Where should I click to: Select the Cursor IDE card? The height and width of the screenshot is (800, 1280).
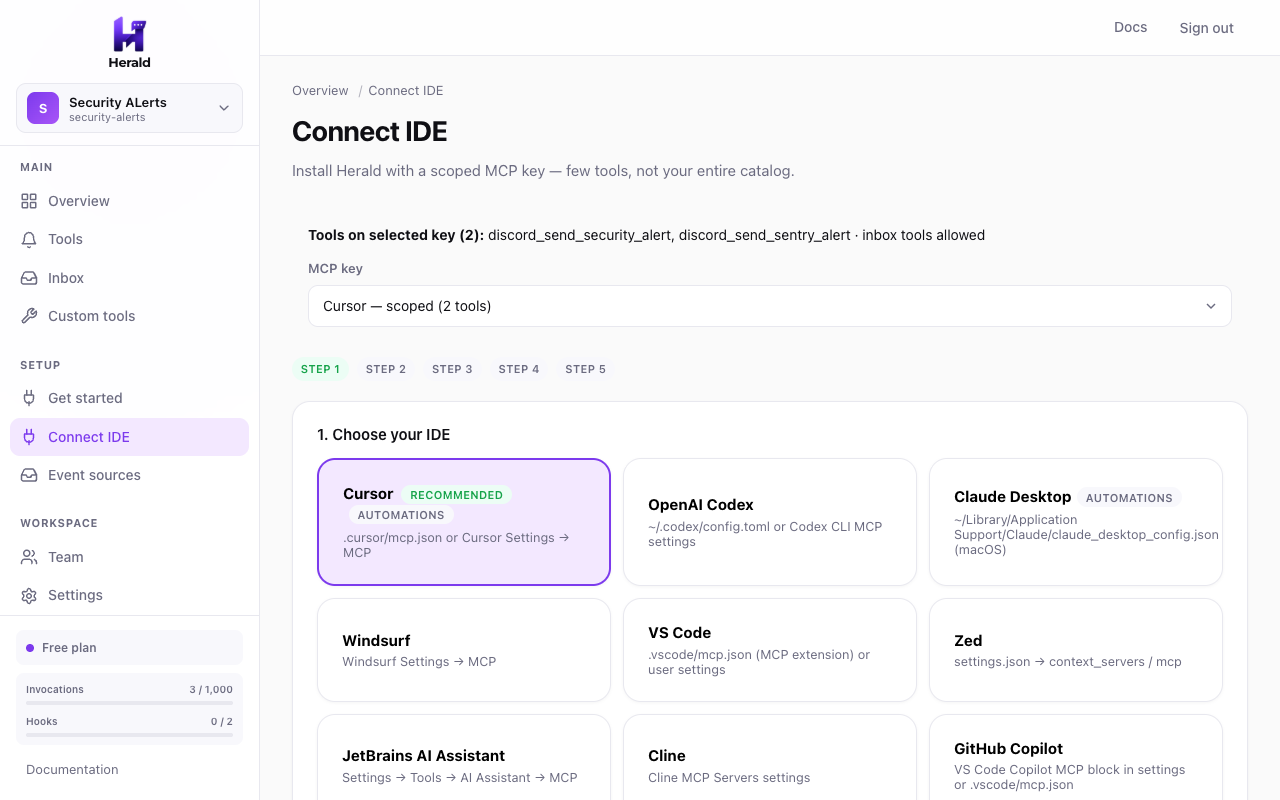tap(464, 522)
